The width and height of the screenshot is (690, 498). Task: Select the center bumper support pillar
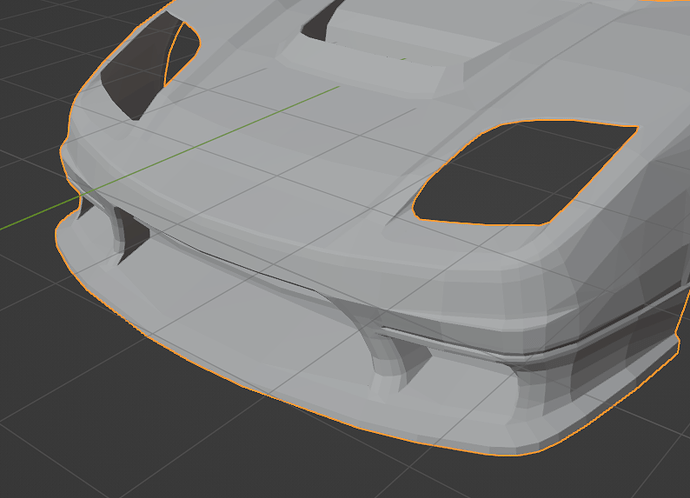385,355
